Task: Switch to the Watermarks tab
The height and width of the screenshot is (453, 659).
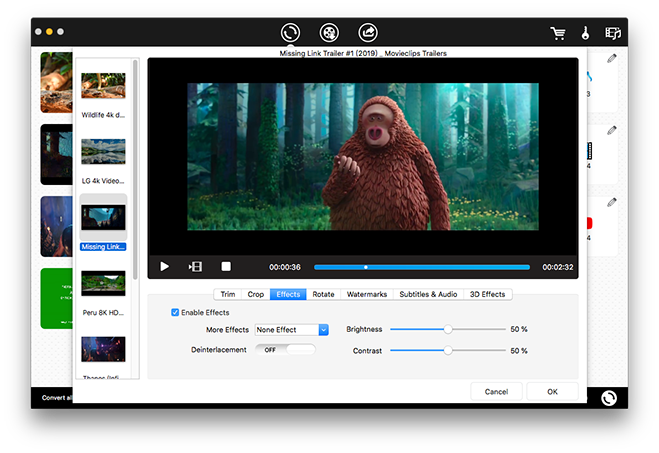Action: 366,294
